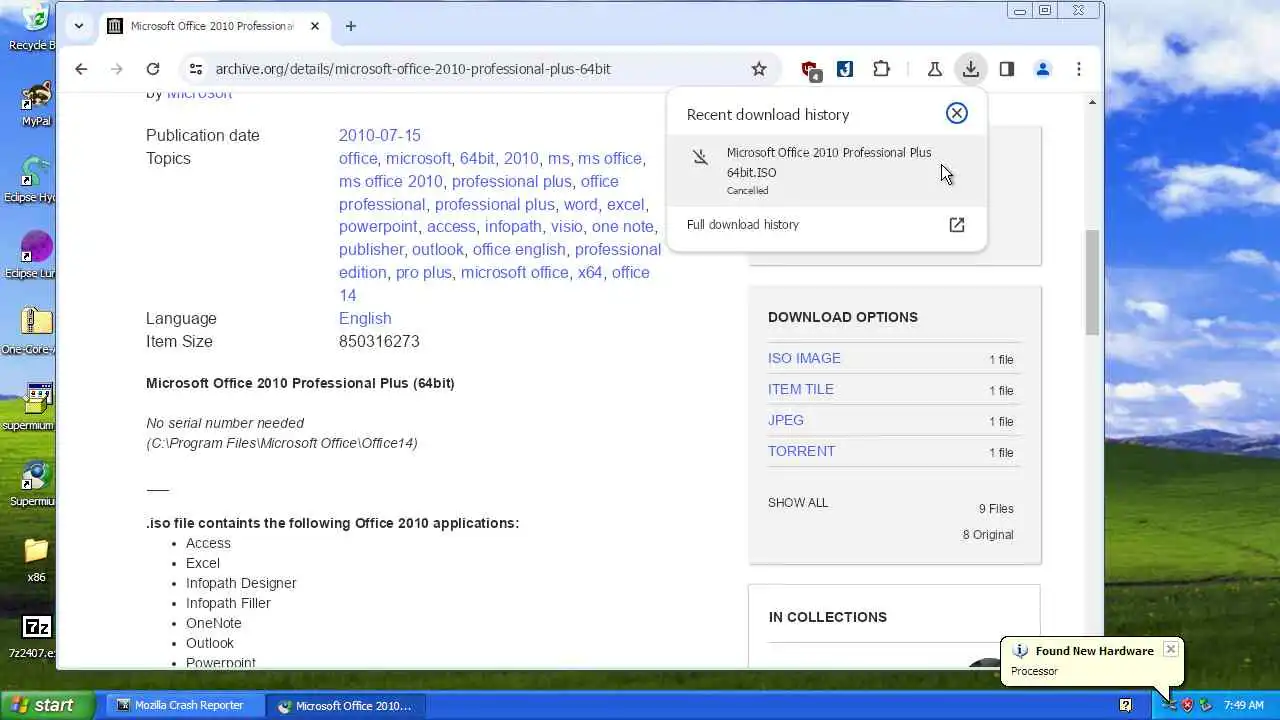Image resolution: width=1280 pixels, height=720 pixels.
Task: Click SHOW ALL download files
Action: coord(798,503)
